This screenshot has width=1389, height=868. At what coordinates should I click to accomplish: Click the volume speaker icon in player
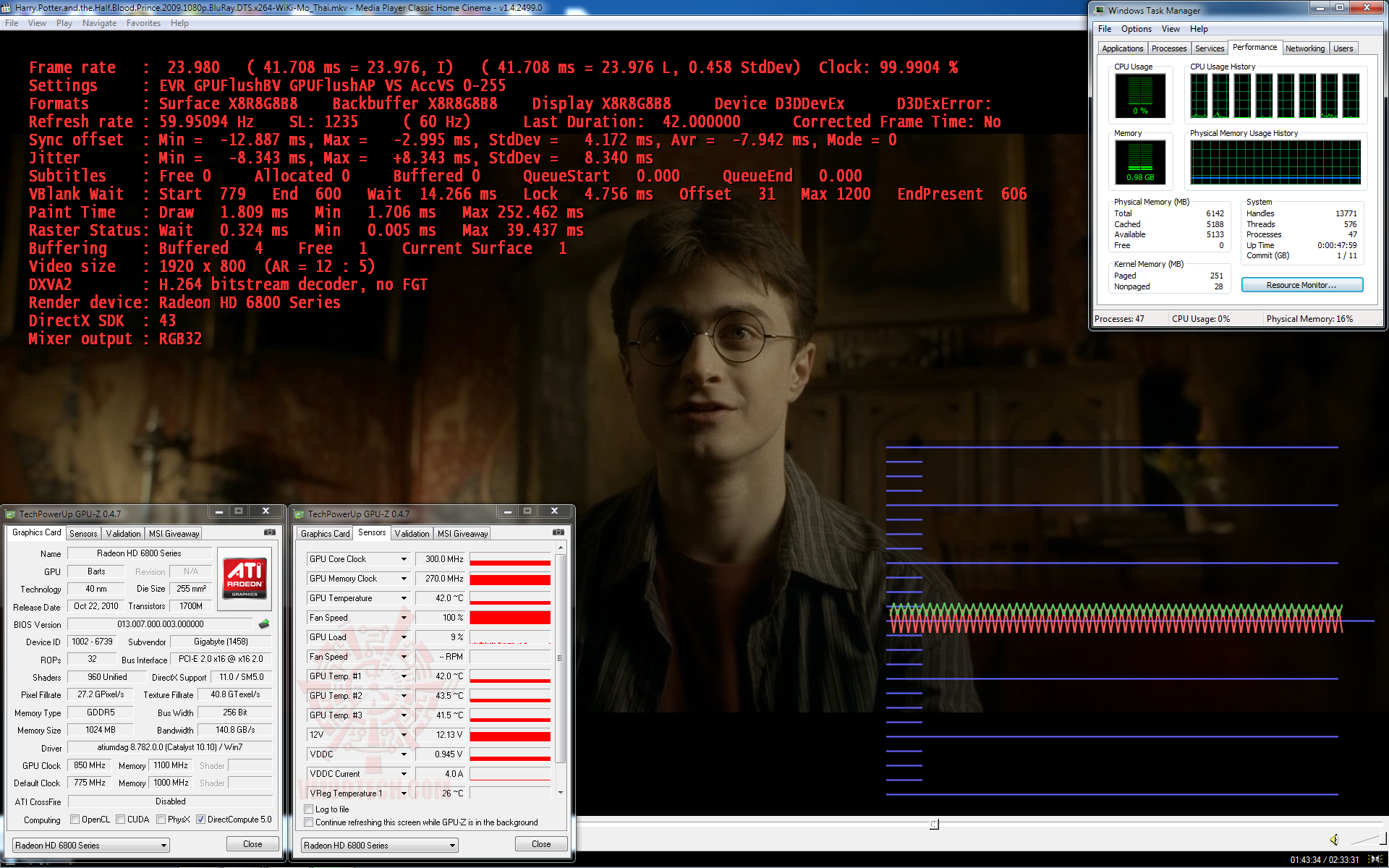point(1334,839)
